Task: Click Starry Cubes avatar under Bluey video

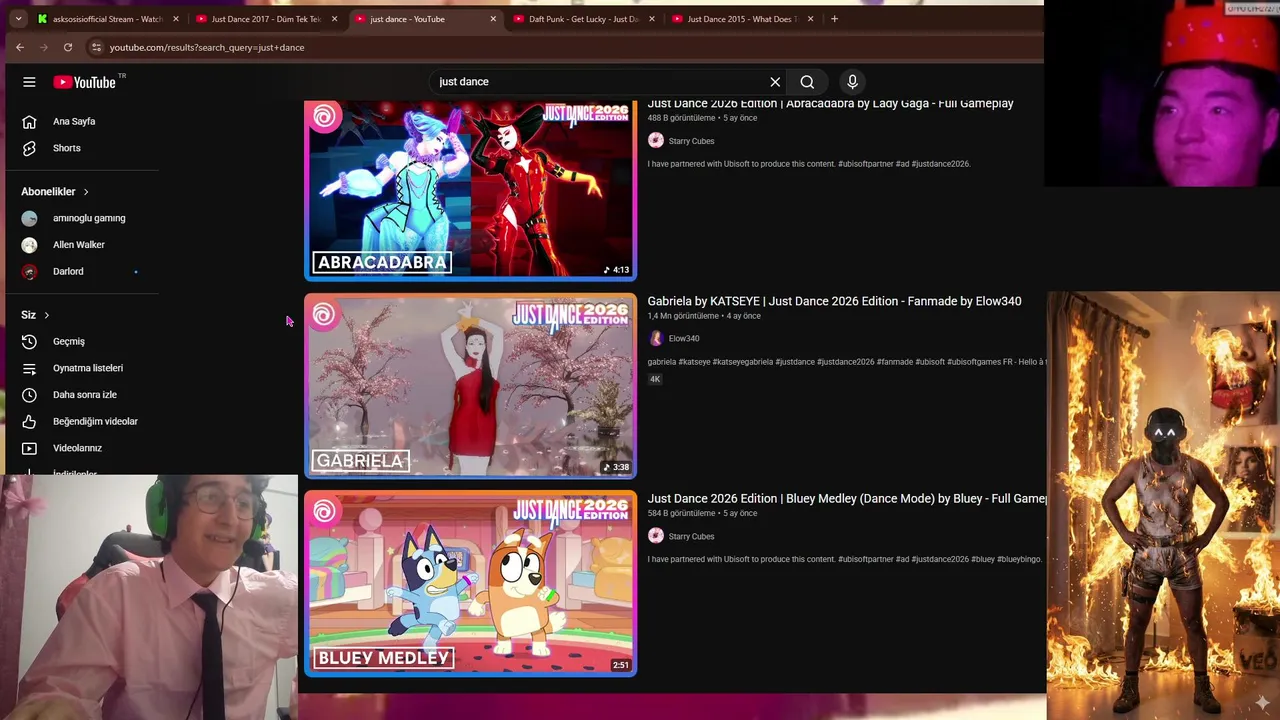Action: (656, 536)
